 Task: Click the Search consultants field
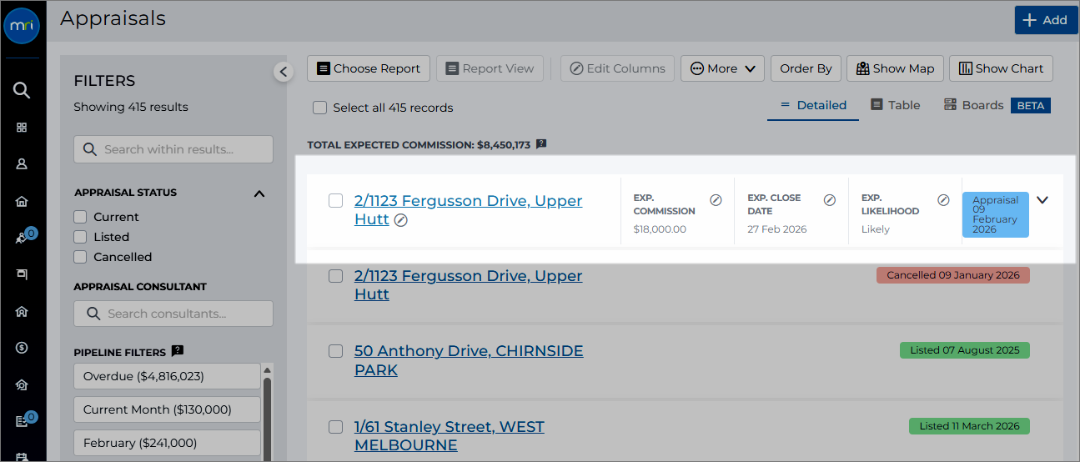[174, 313]
